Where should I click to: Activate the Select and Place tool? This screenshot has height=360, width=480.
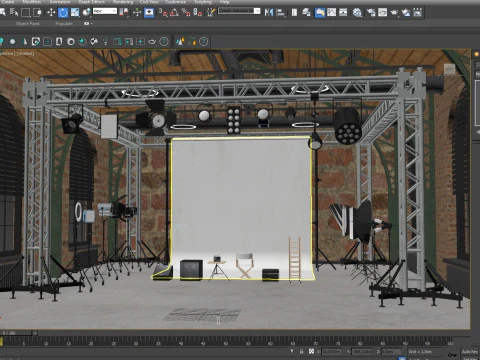coord(87,13)
